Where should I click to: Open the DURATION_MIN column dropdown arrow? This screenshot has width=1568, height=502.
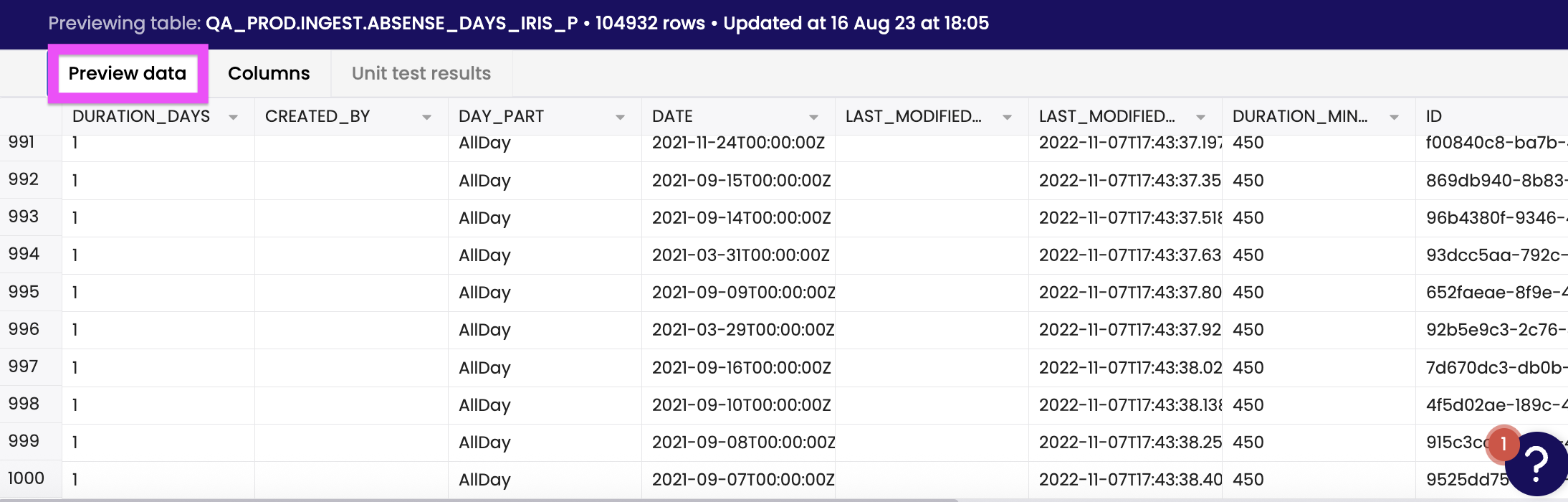1394,117
